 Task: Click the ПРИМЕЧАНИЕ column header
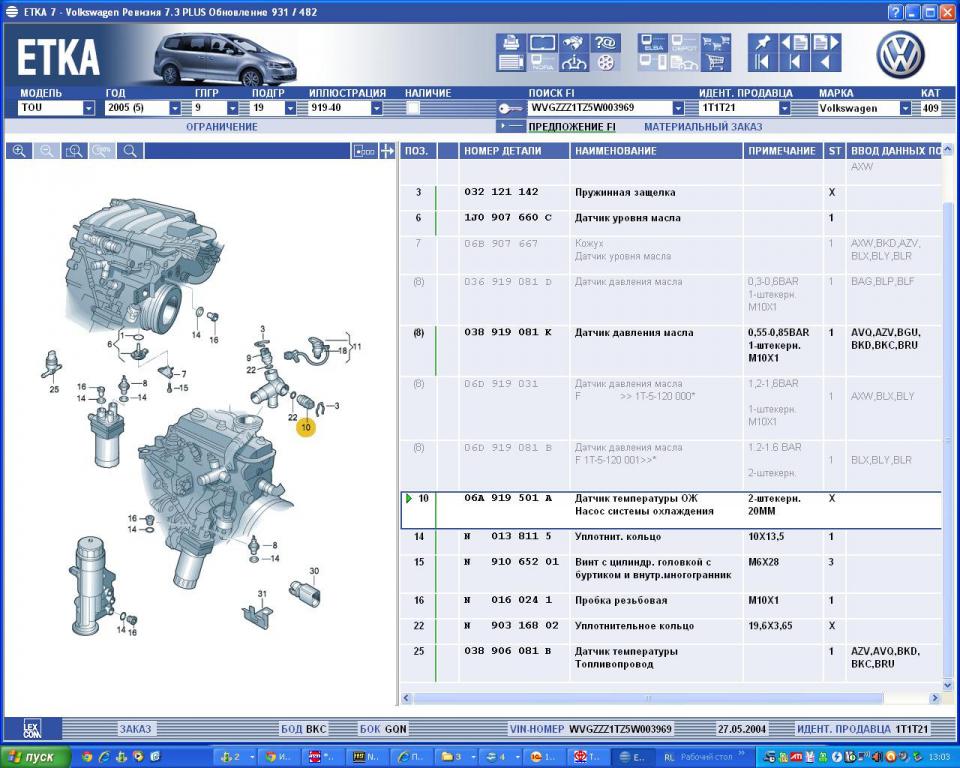(782, 151)
